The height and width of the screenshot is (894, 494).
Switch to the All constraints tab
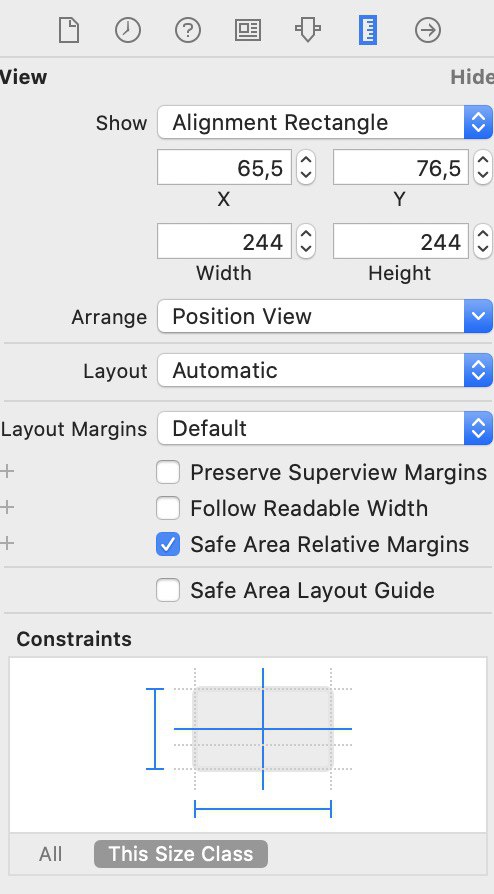(x=51, y=854)
